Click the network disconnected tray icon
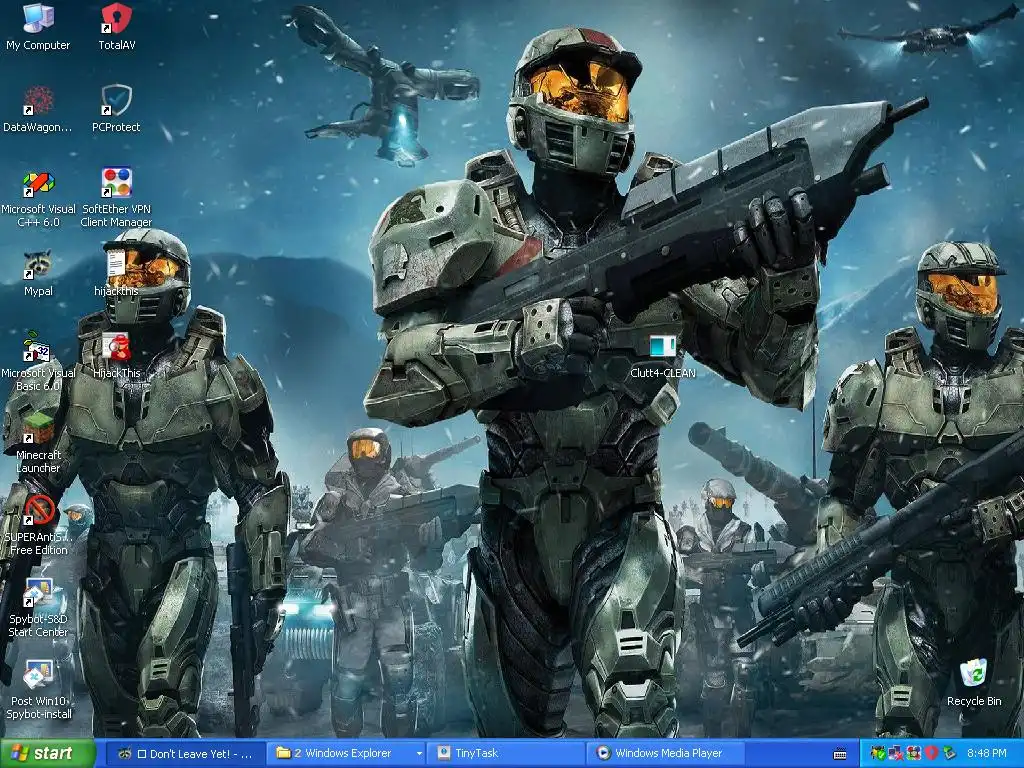Image resolution: width=1024 pixels, height=768 pixels. coord(895,754)
